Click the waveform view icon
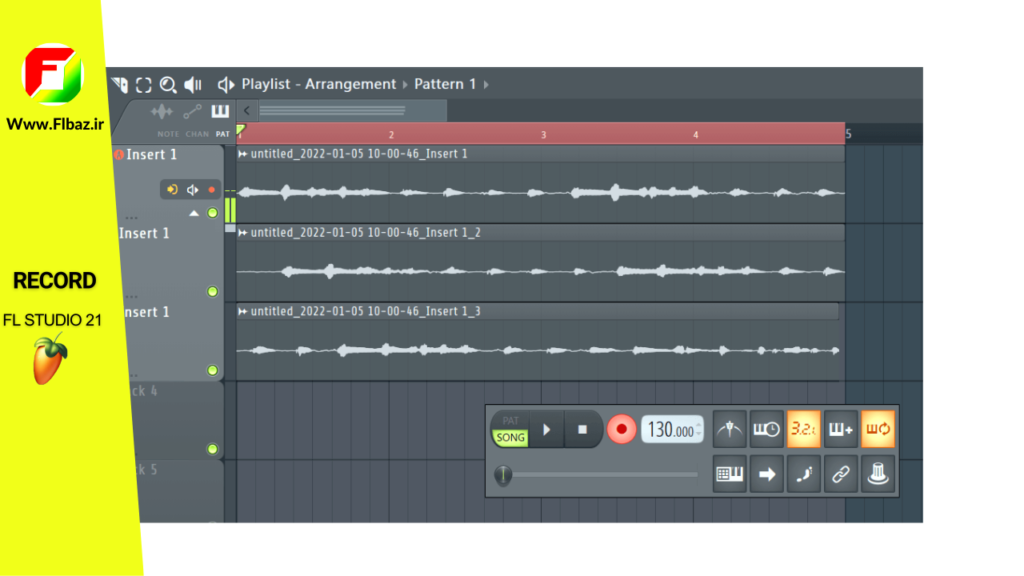 pos(162,112)
